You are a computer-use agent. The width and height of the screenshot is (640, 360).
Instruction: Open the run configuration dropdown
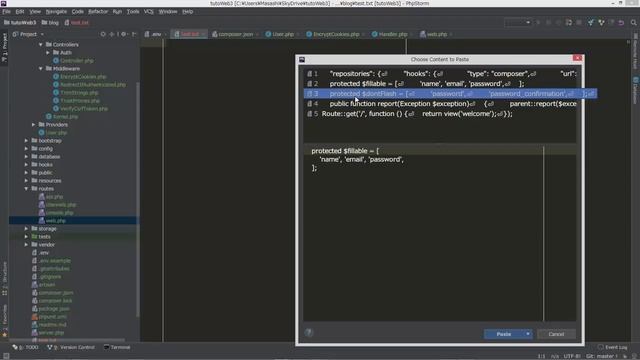click(x=518, y=22)
